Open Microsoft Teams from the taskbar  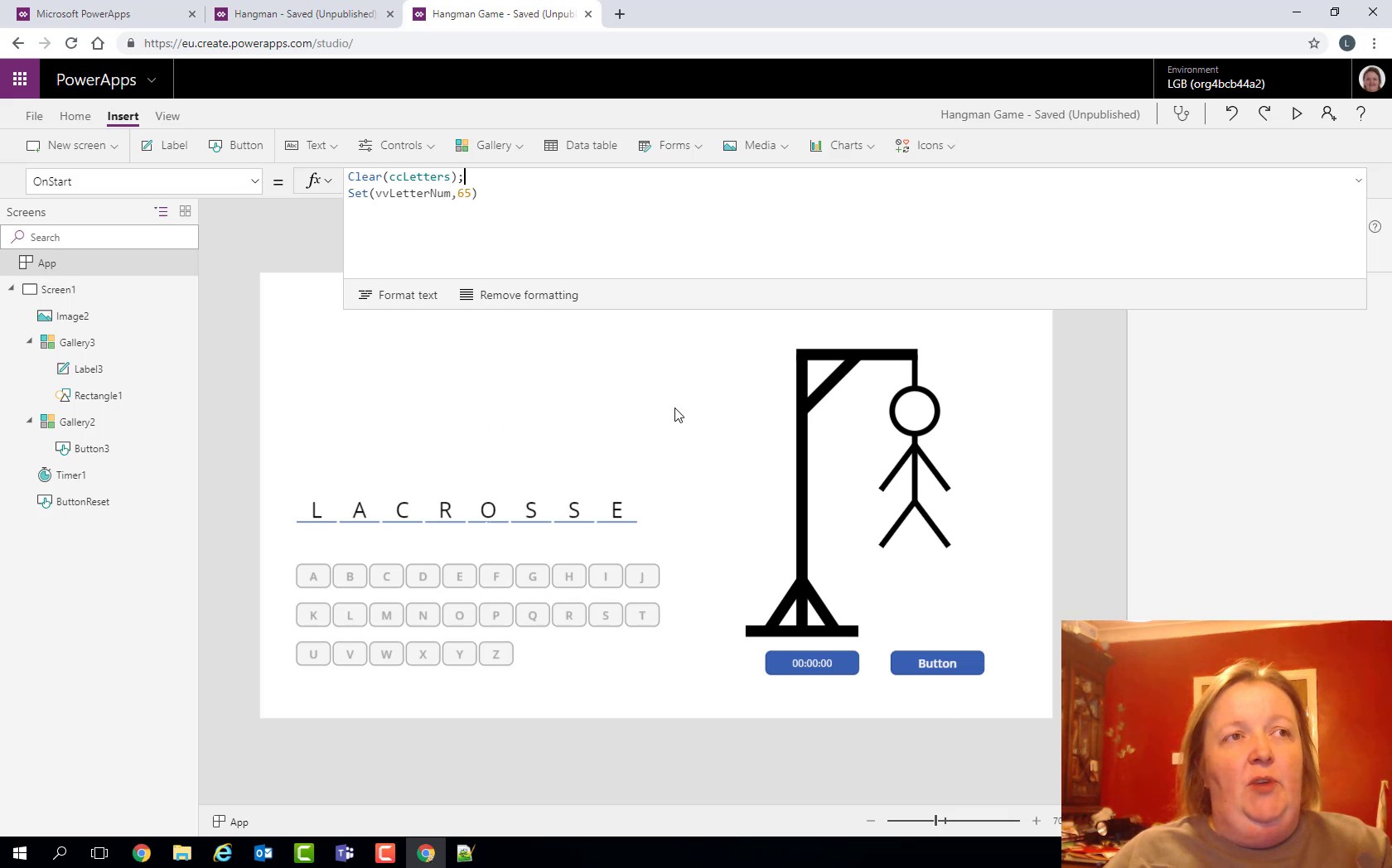pyautogui.click(x=345, y=853)
